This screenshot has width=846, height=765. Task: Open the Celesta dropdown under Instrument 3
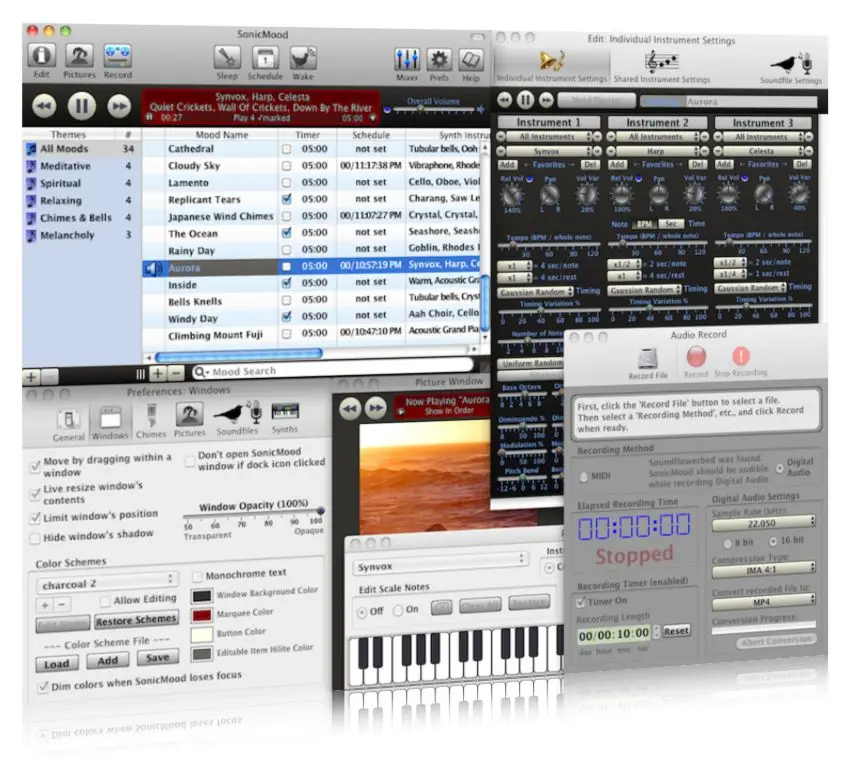[x=765, y=151]
